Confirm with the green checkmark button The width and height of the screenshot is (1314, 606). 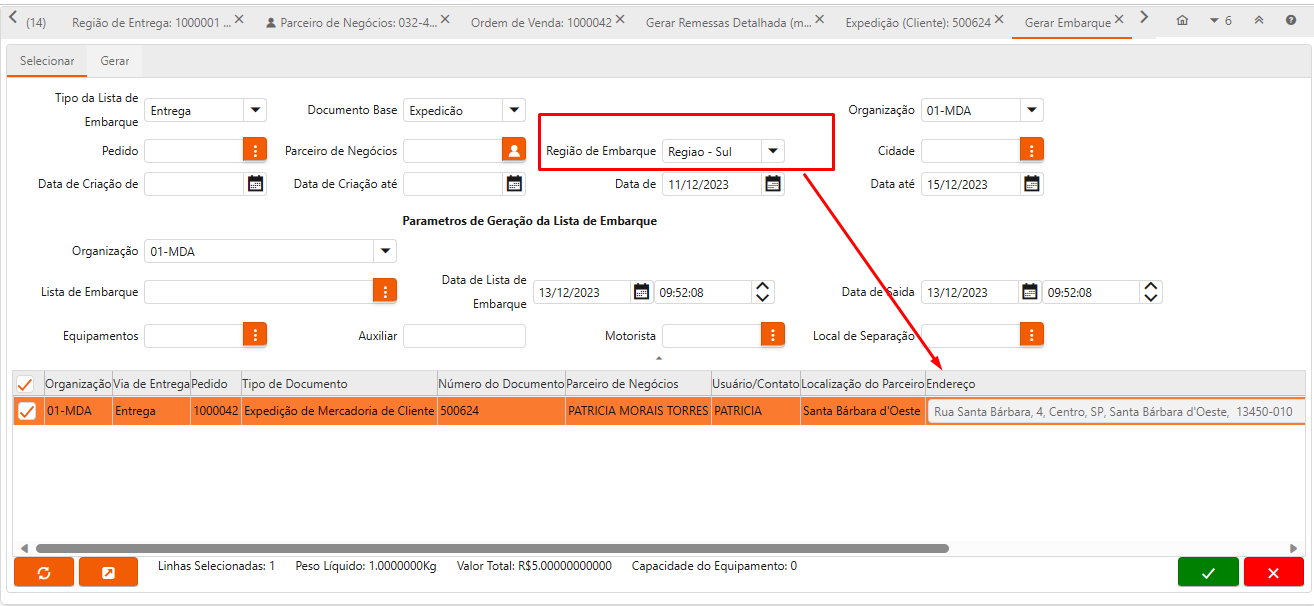(x=1208, y=572)
